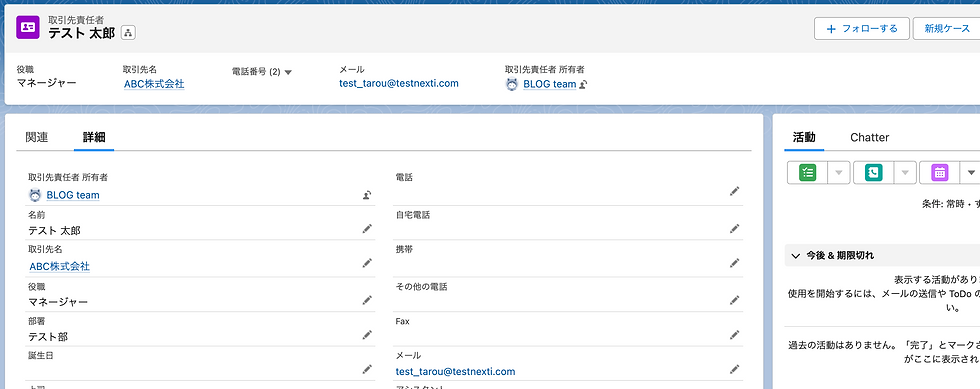Open ABC株式会社 link in details

59,266
